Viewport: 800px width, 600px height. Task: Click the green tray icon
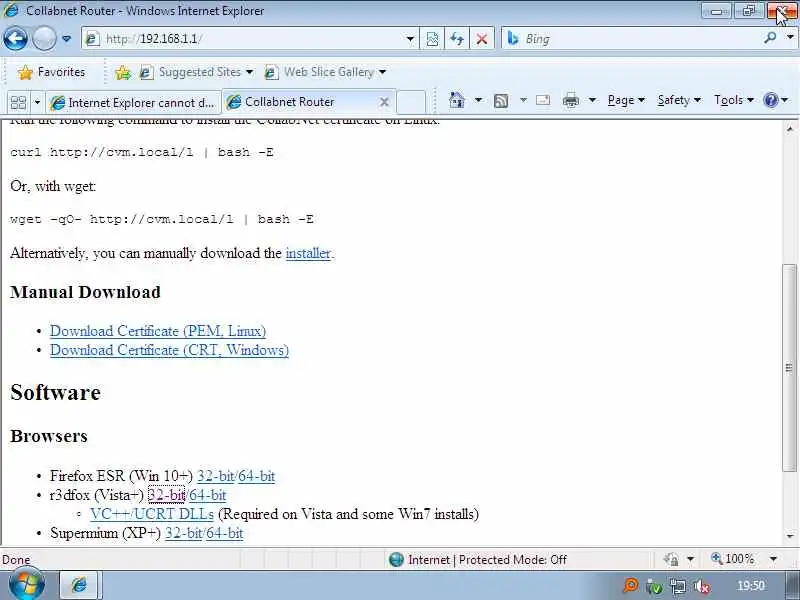click(x=654, y=587)
